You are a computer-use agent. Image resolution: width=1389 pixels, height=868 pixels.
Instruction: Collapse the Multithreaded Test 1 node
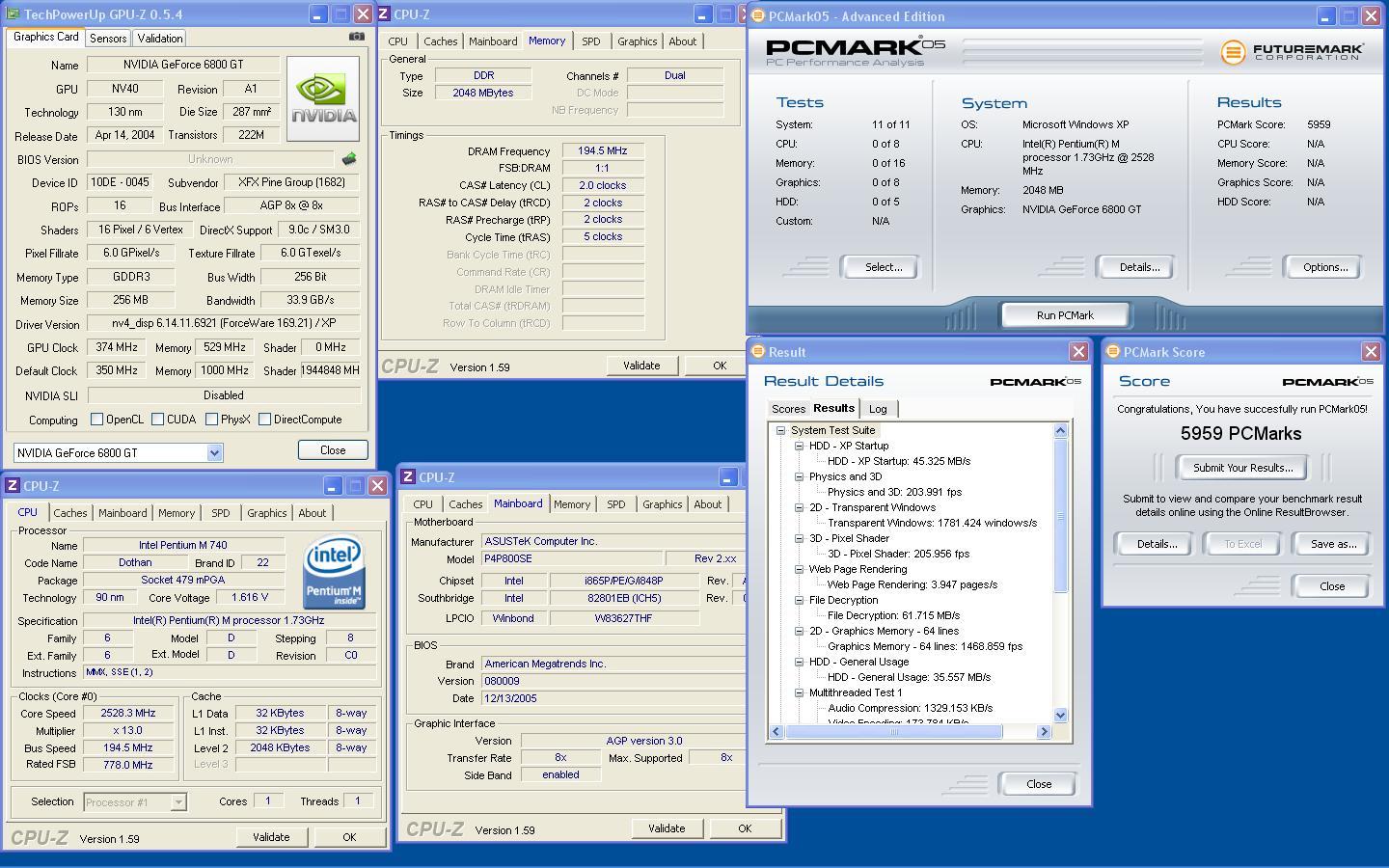tap(799, 692)
